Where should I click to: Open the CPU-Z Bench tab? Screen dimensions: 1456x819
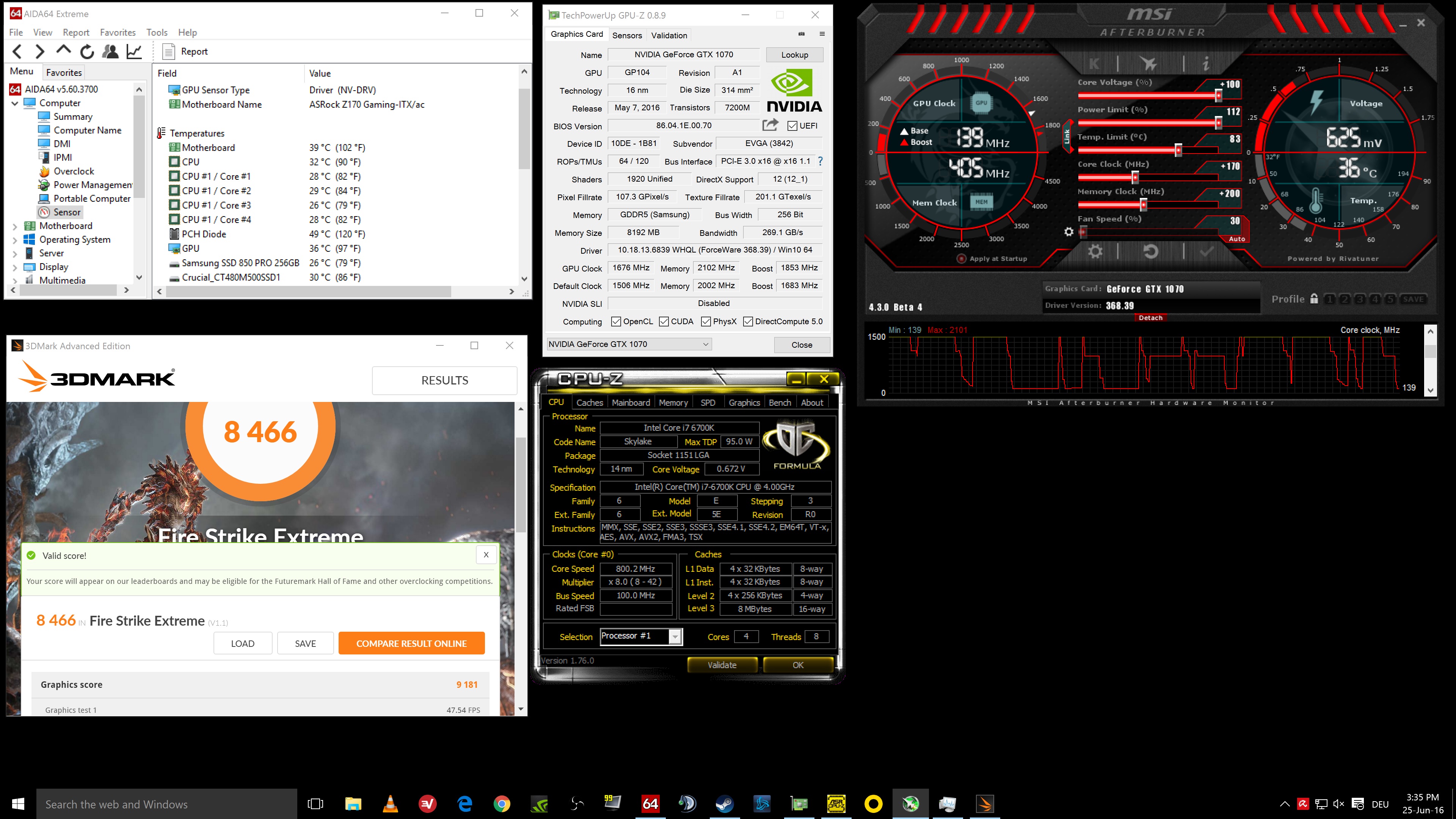click(x=780, y=402)
